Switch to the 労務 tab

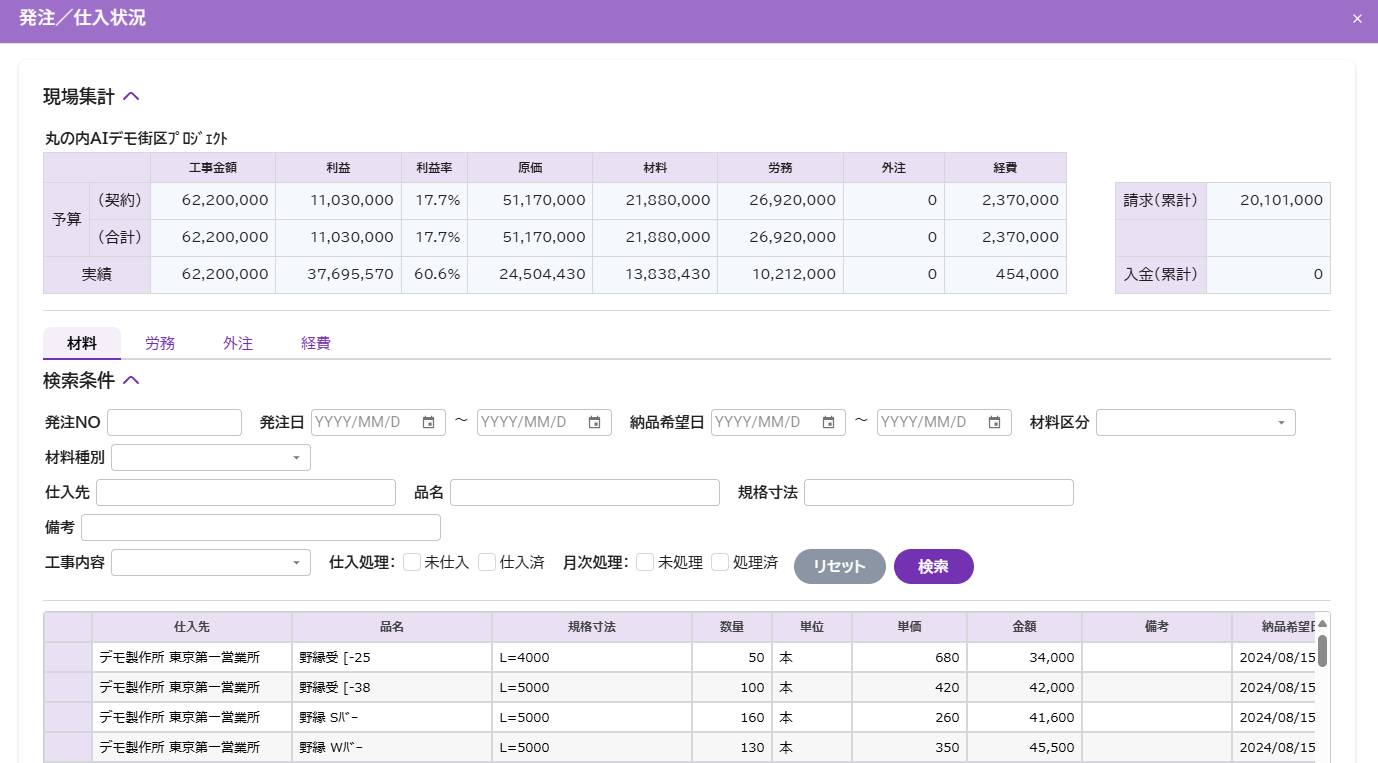pos(160,343)
